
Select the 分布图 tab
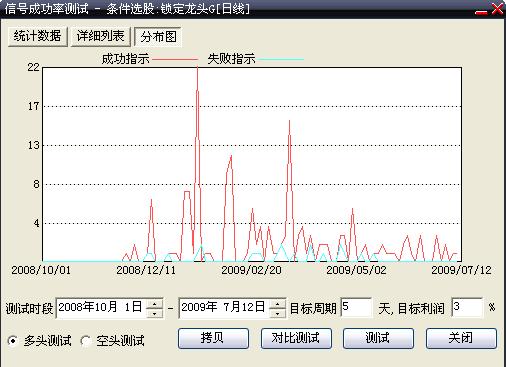tap(158, 37)
